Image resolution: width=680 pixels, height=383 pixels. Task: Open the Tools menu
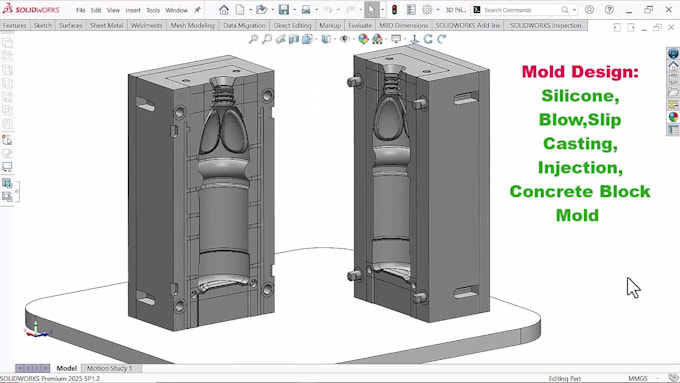point(153,10)
